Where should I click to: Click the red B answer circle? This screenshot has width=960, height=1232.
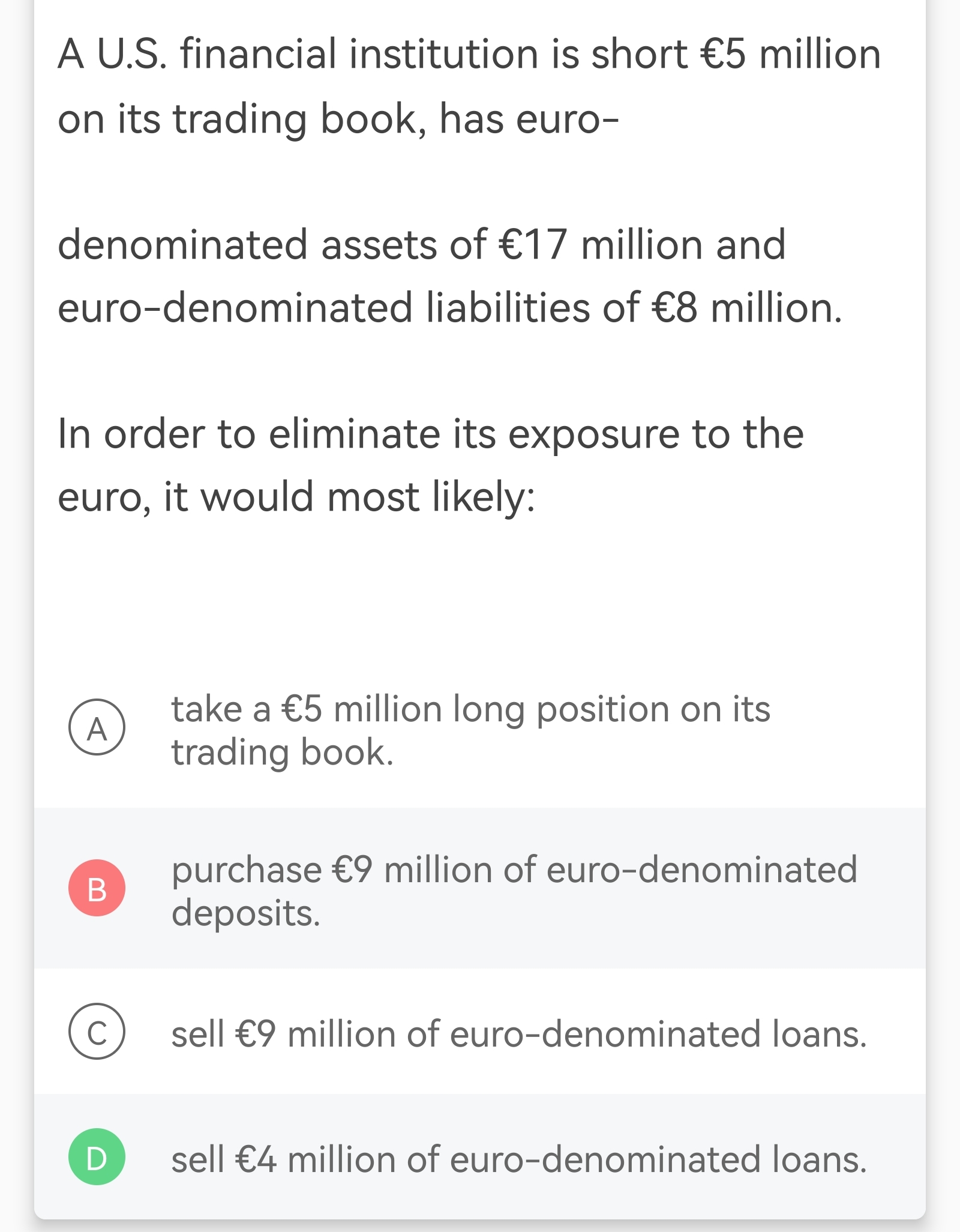pos(97,888)
